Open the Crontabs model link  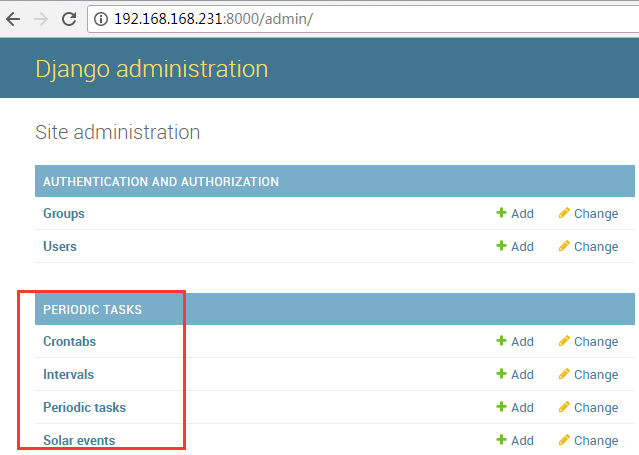tap(70, 342)
